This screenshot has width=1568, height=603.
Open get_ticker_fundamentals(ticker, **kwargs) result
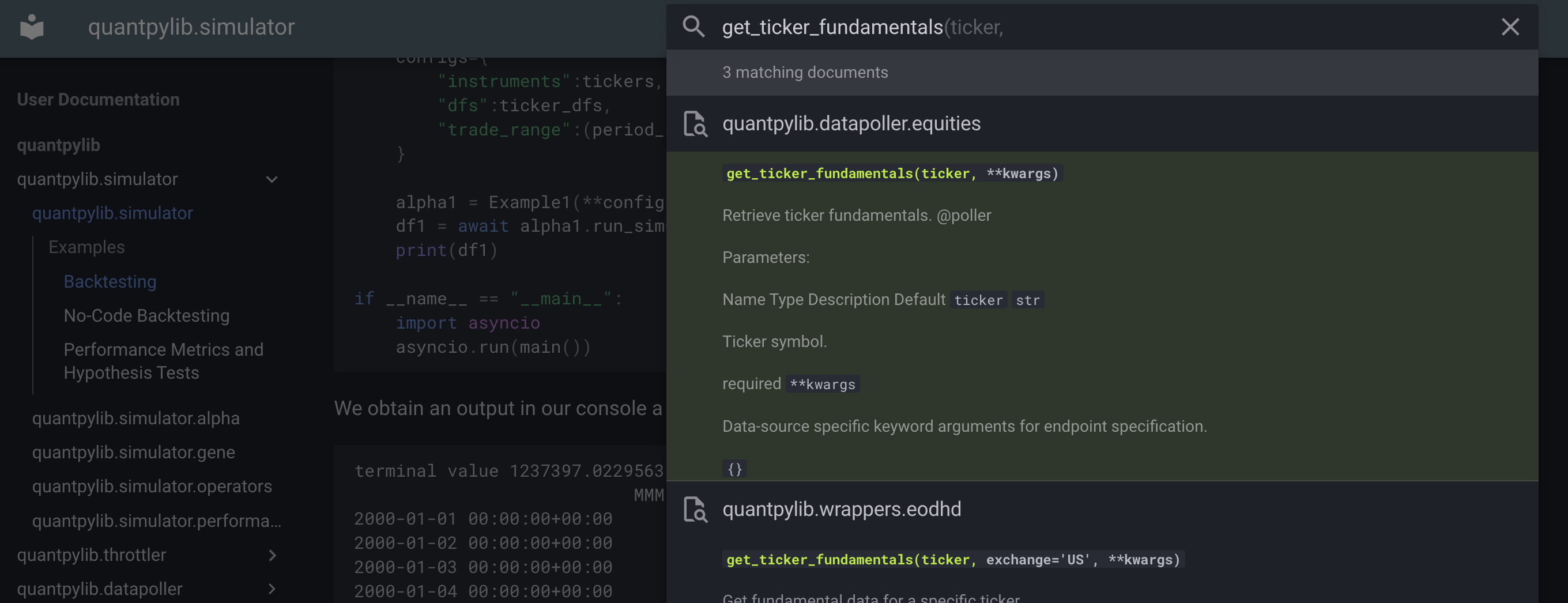tap(1102, 316)
